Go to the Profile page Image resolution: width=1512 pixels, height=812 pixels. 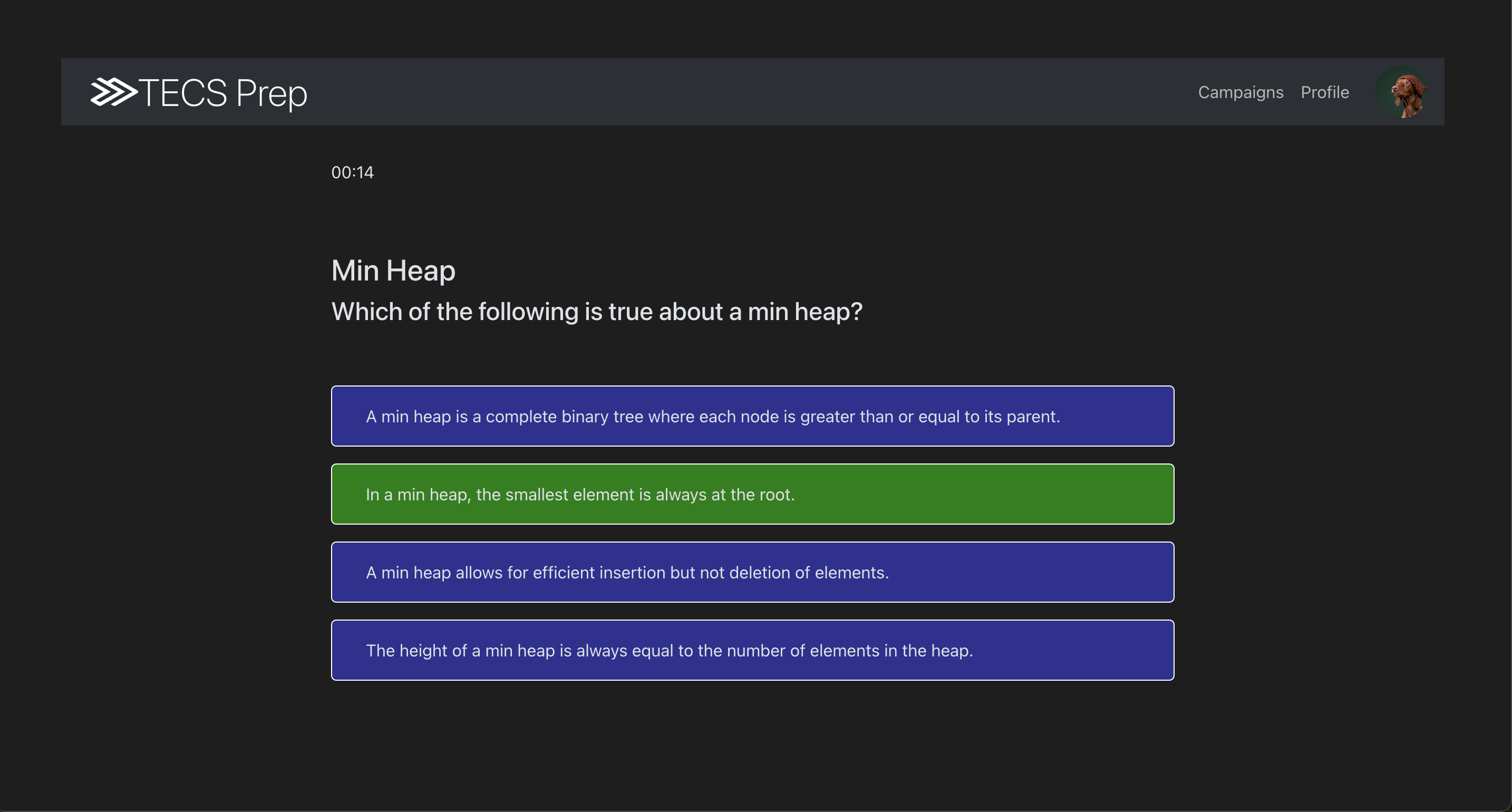click(1325, 93)
